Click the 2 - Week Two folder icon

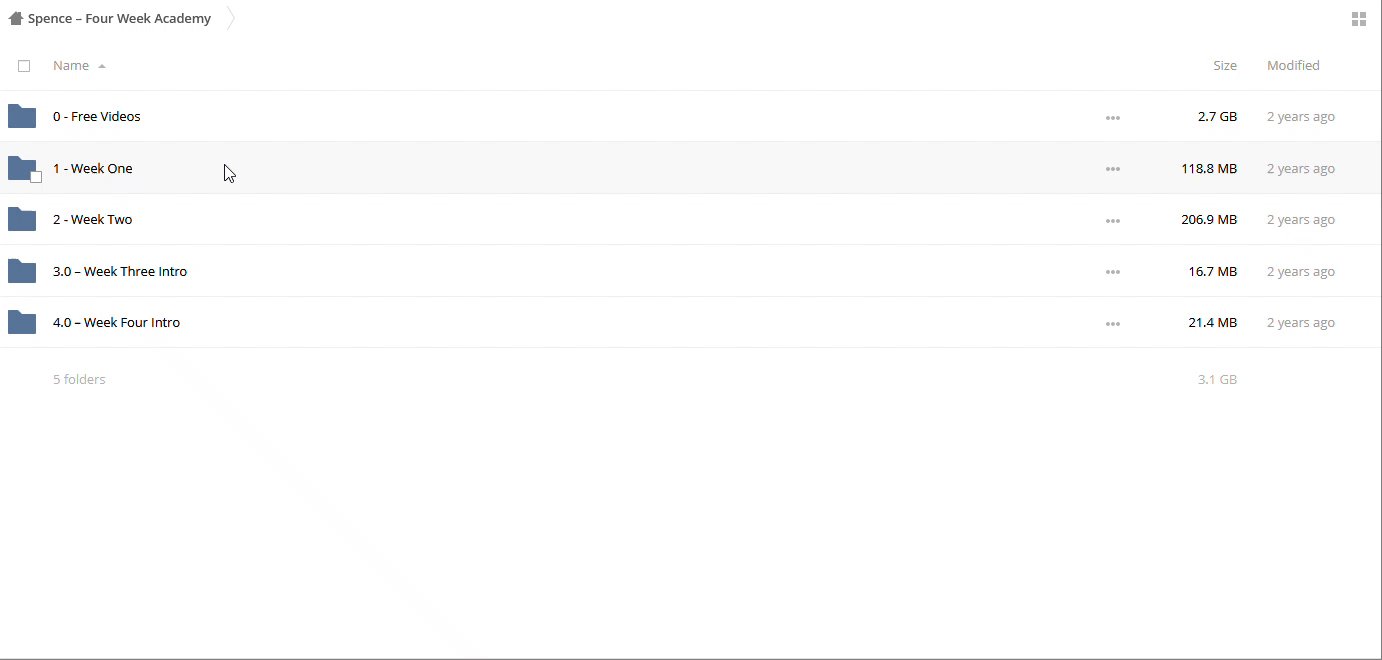point(22,220)
